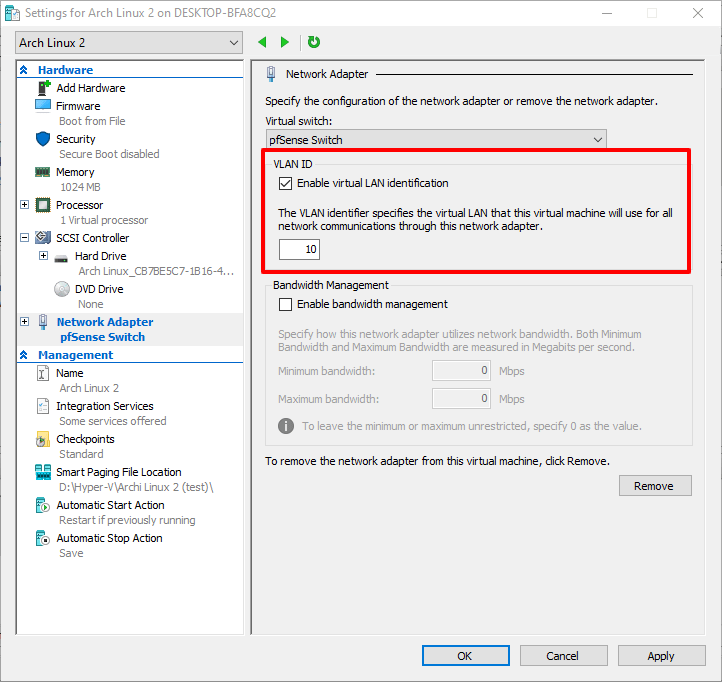Select Firmware settings item
The width and height of the screenshot is (722, 682).
pos(78,106)
